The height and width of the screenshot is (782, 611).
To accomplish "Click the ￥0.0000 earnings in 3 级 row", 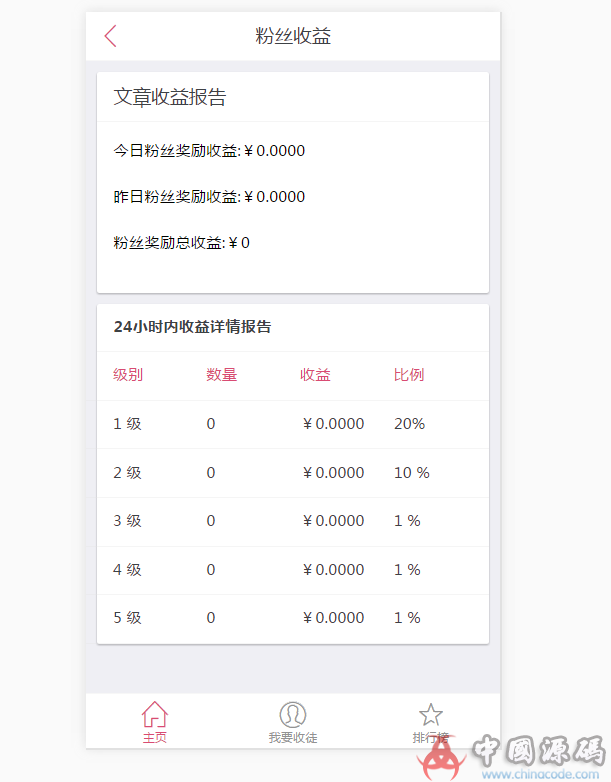I will [x=333, y=521].
